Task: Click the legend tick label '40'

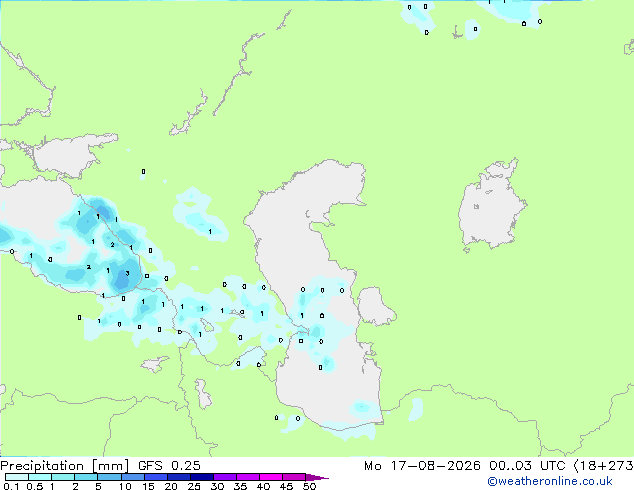Action: 263,486
